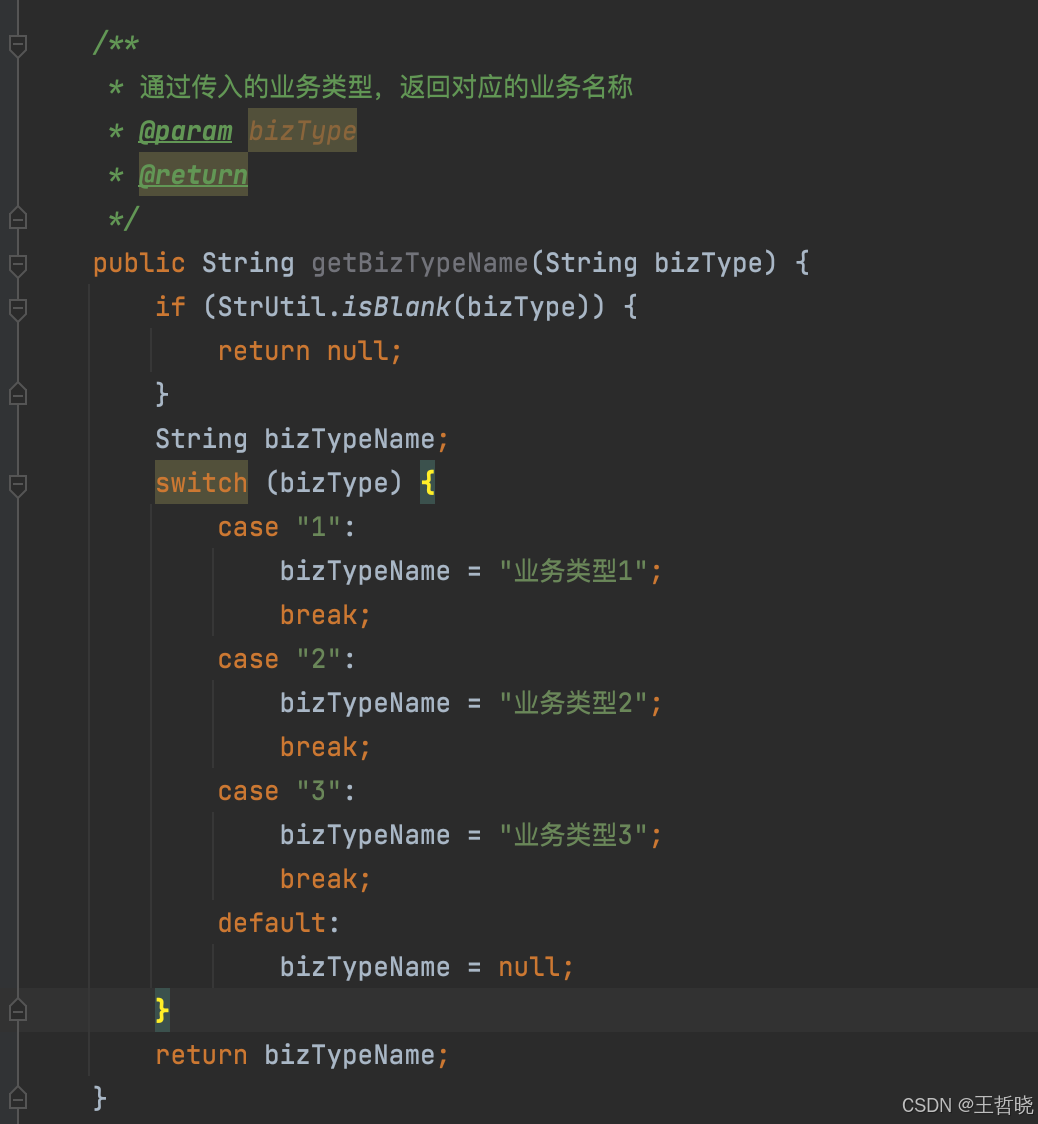Collapse the getBizTypeName method fold marker
This screenshot has width=1038, height=1124.
(16, 262)
